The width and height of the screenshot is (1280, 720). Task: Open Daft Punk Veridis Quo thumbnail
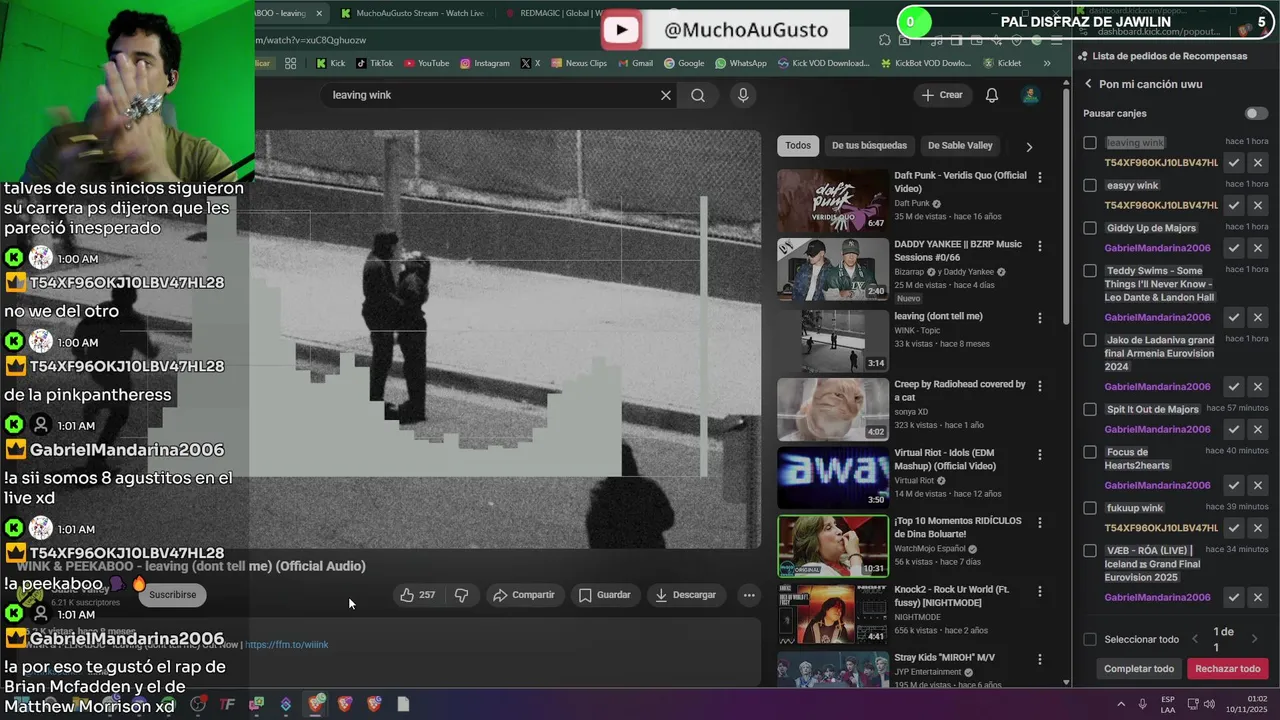[833, 200]
